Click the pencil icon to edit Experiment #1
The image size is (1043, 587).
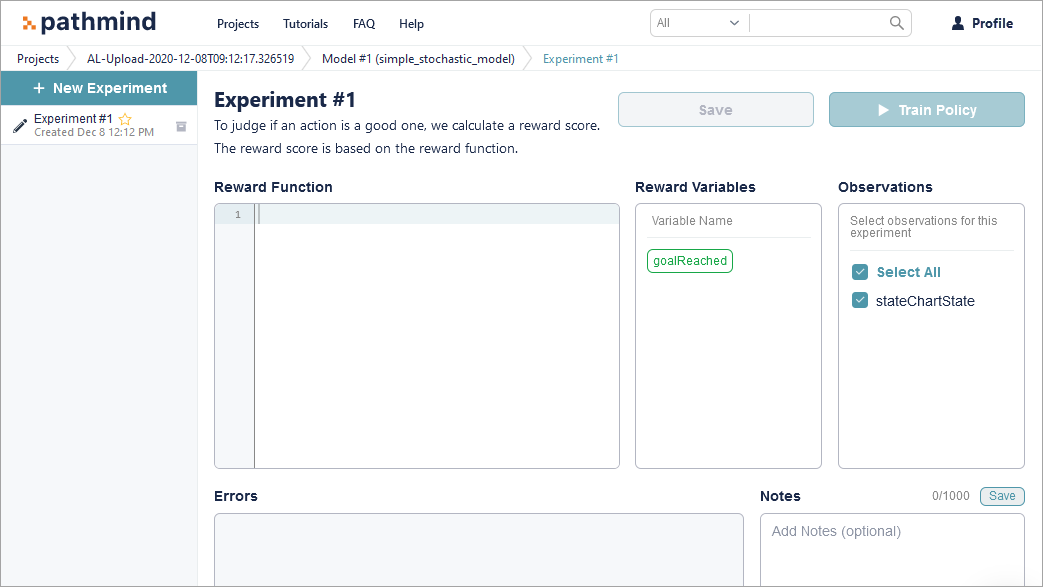coord(19,125)
